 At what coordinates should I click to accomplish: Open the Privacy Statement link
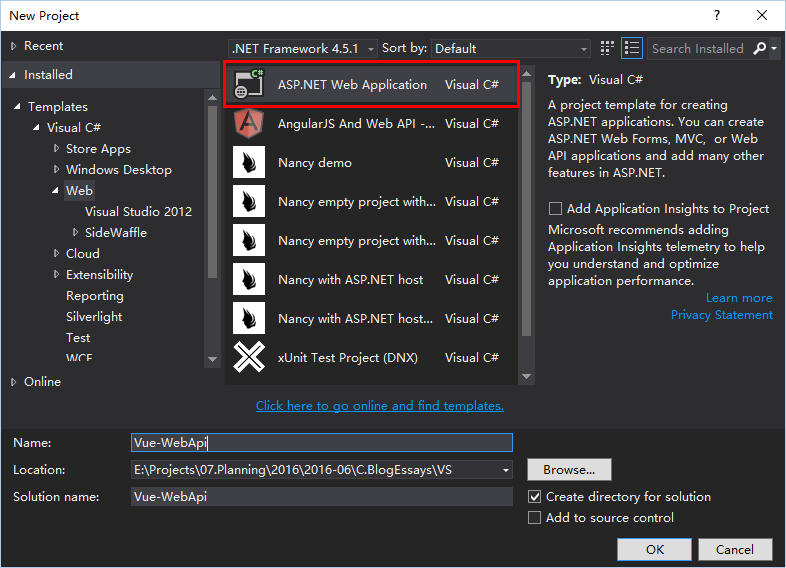click(721, 315)
